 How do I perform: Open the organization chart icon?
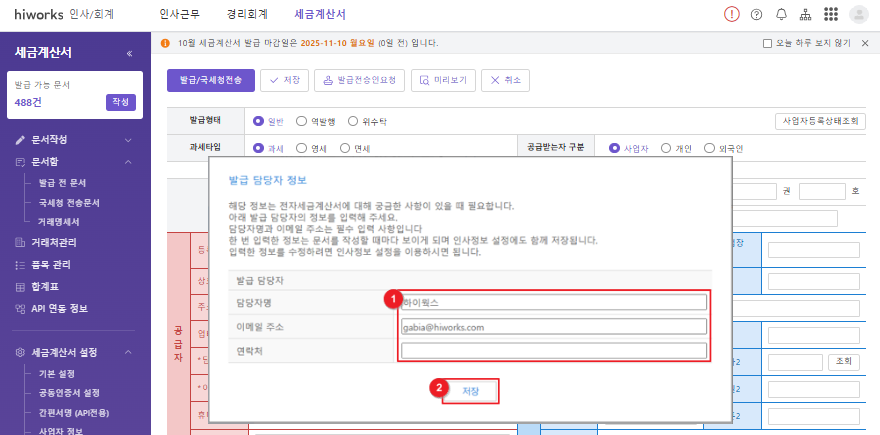(x=806, y=14)
